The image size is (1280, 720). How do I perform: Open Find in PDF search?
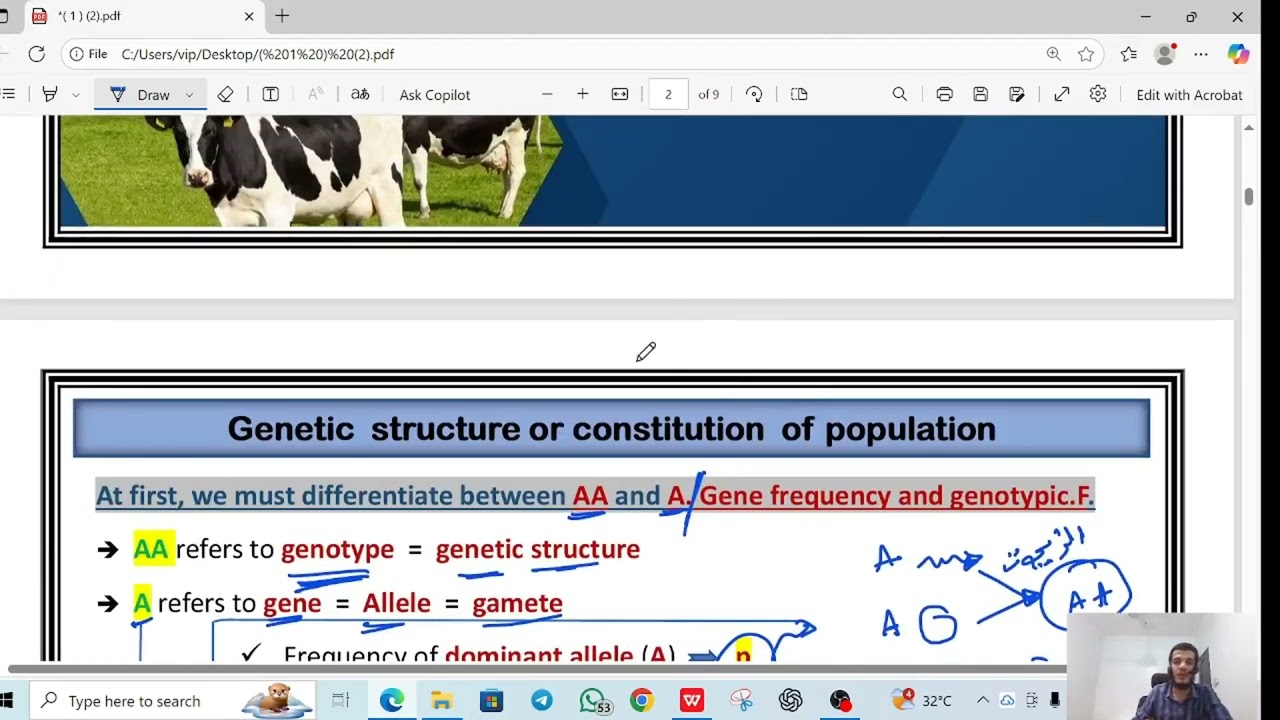(x=899, y=94)
